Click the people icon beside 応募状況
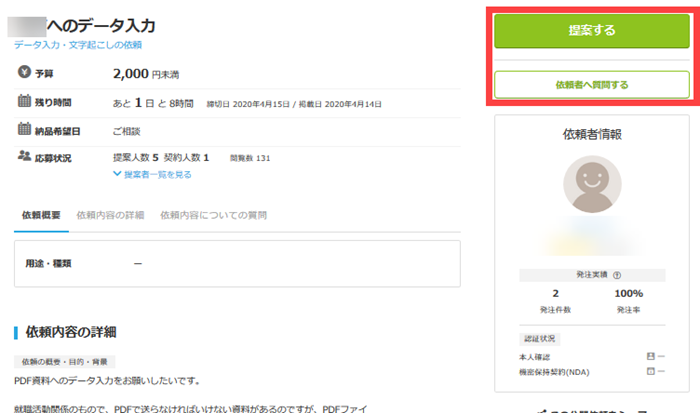This screenshot has width=700, height=413. [x=24, y=155]
